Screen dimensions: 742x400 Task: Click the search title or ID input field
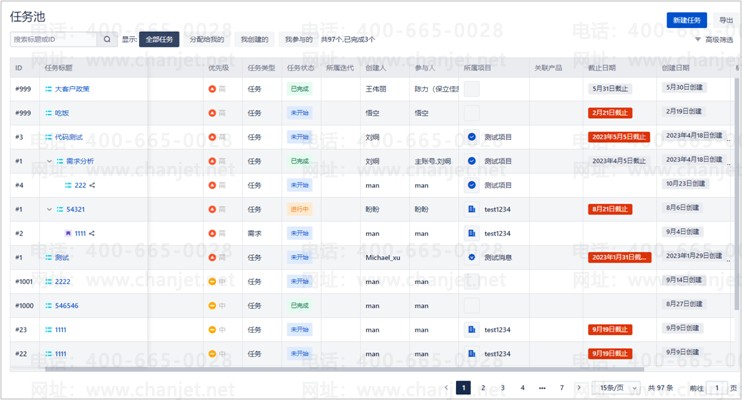coord(55,40)
